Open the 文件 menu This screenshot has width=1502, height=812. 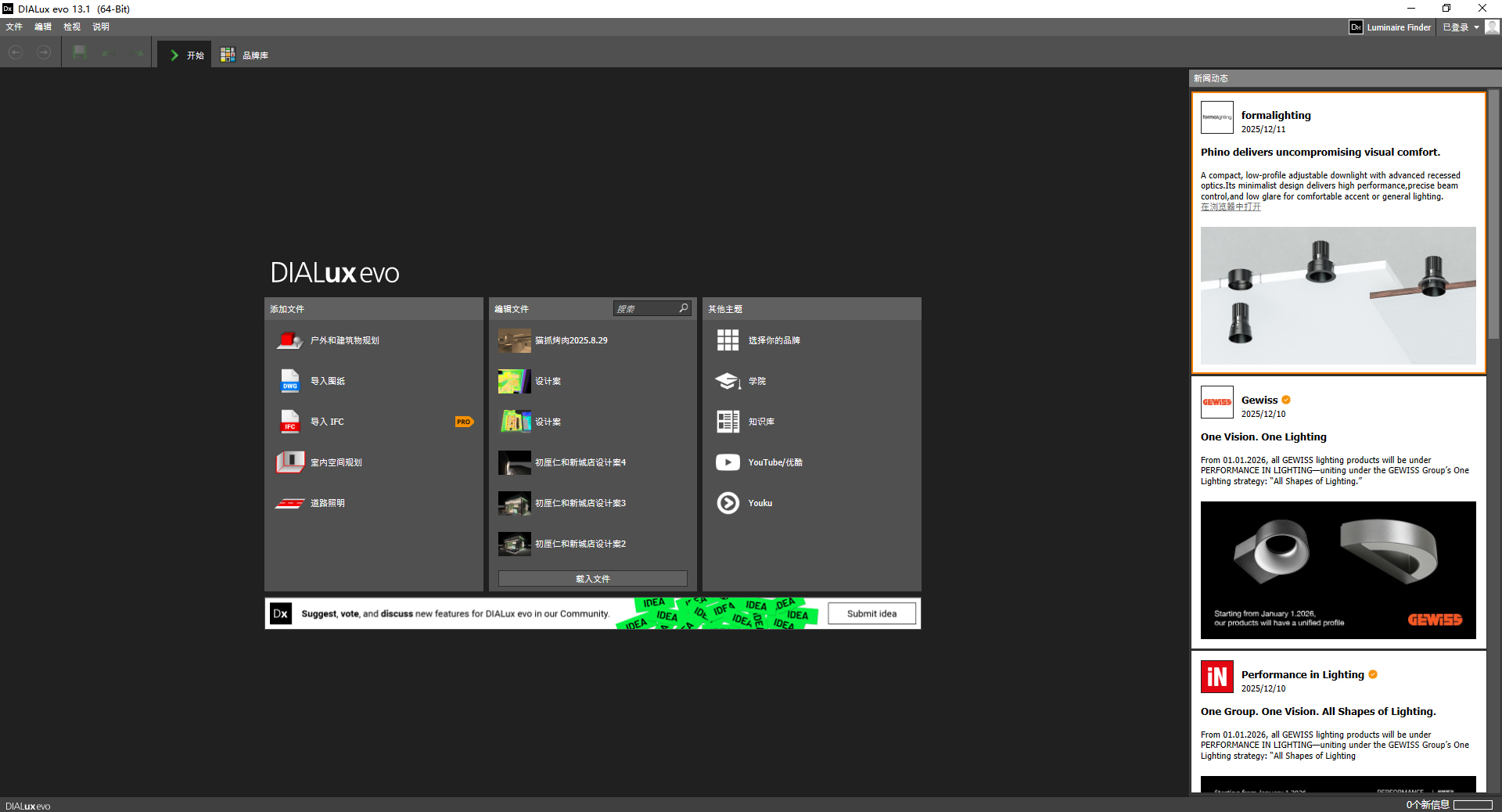click(14, 27)
